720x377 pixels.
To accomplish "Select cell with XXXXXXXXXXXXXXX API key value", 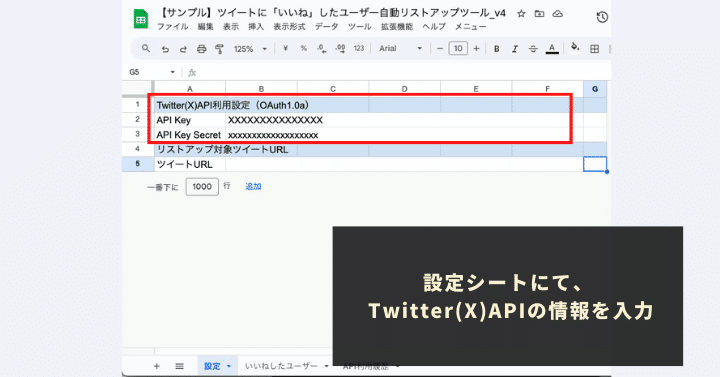I will click(261, 120).
